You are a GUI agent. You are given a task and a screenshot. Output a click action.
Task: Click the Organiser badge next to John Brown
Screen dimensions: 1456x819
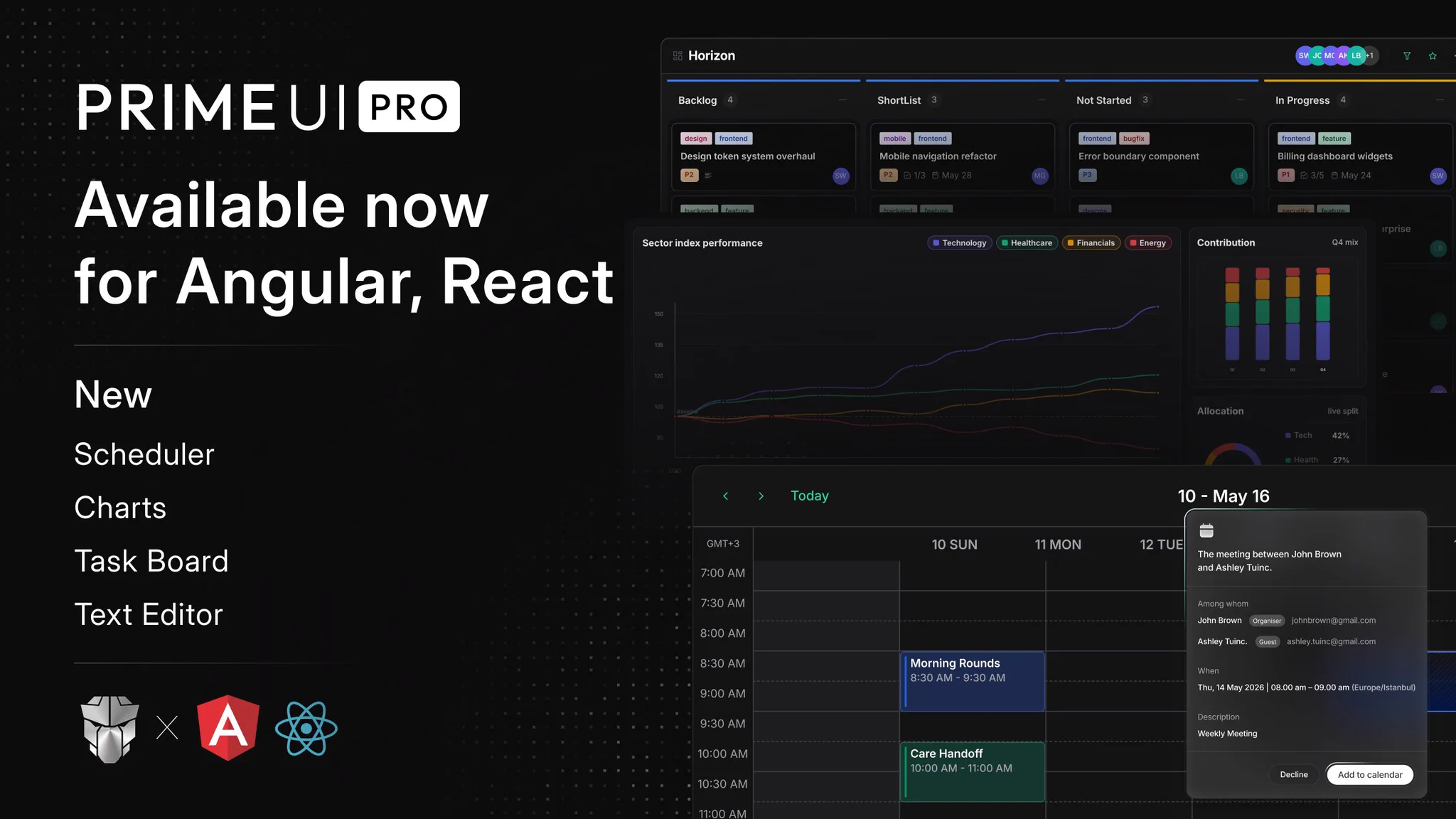[x=1267, y=621]
